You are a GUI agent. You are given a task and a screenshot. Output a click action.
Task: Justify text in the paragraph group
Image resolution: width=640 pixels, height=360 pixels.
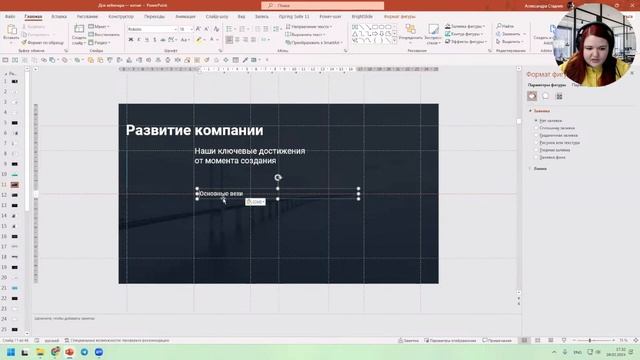pos(253,40)
